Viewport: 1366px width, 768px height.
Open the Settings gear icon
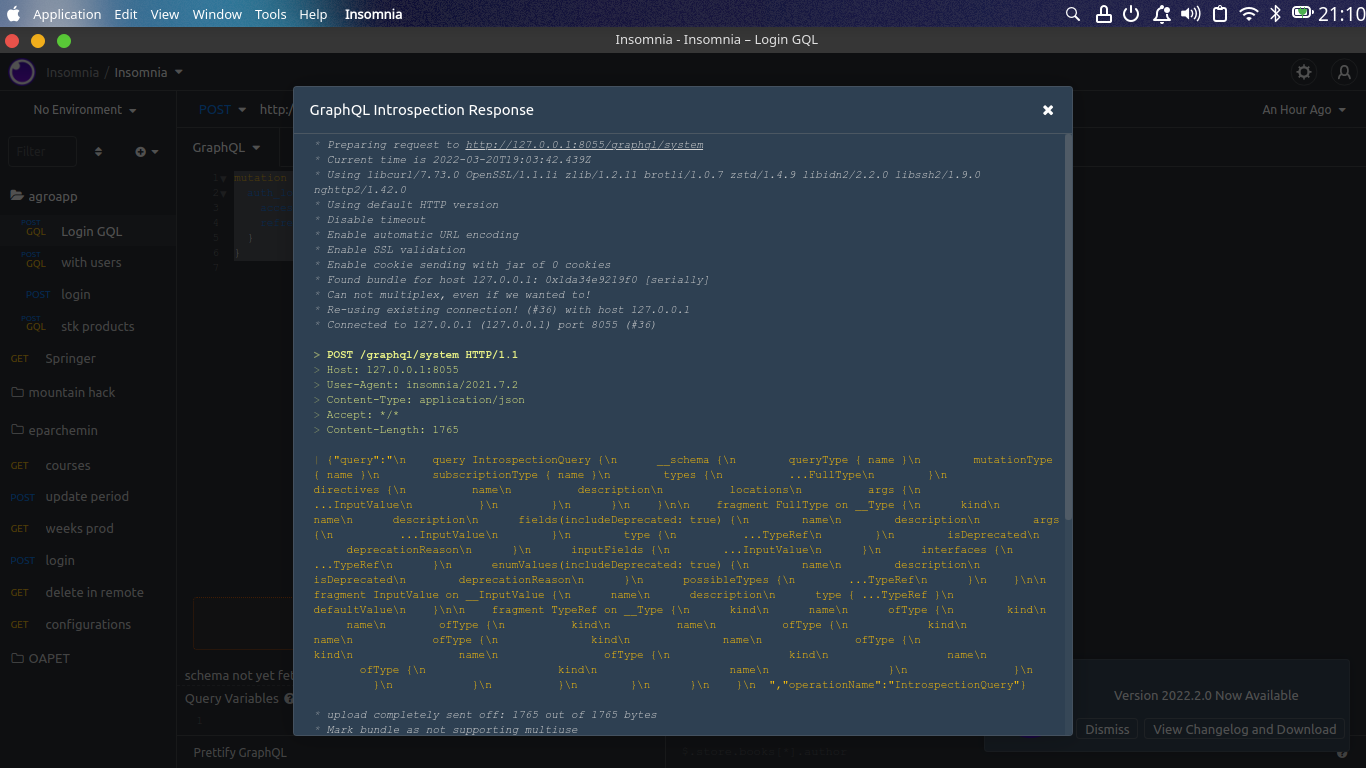tap(1303, 72)
